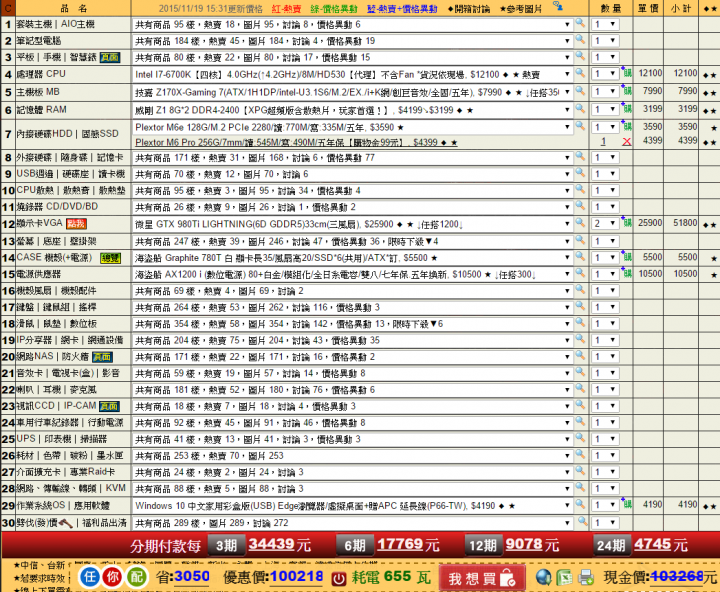Open the quantity dropdown in the 鍵盤 row
720x592 pixels.
605,307
